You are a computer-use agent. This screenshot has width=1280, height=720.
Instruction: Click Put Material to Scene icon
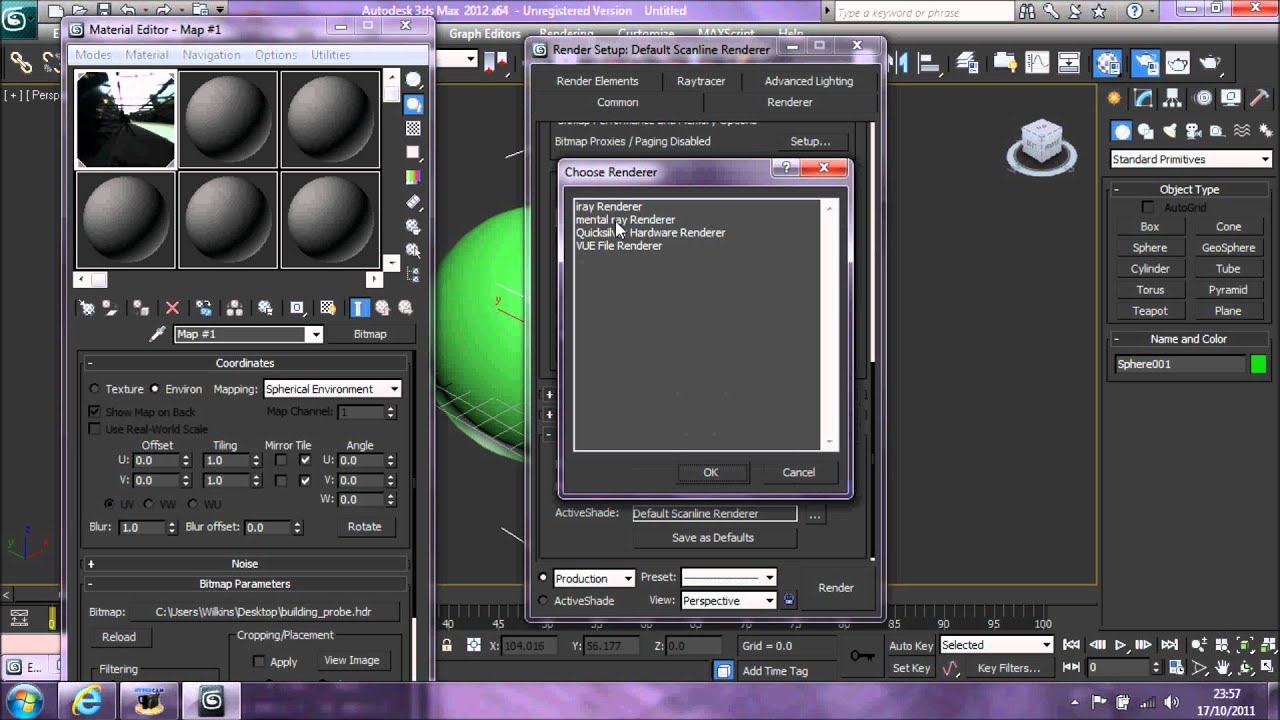pyautogui.click(x=110, y=308)
